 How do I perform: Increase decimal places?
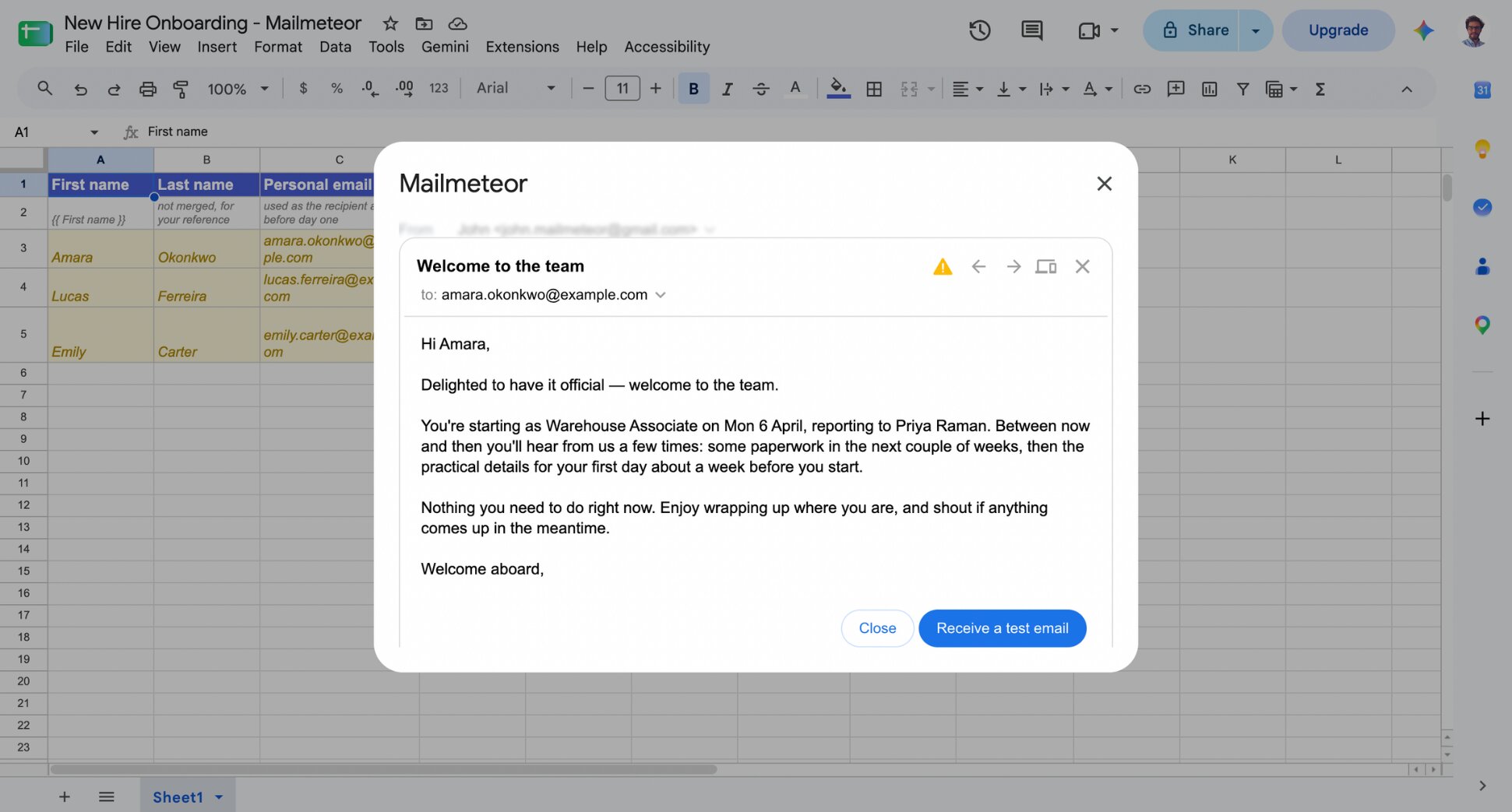(404, 89)
